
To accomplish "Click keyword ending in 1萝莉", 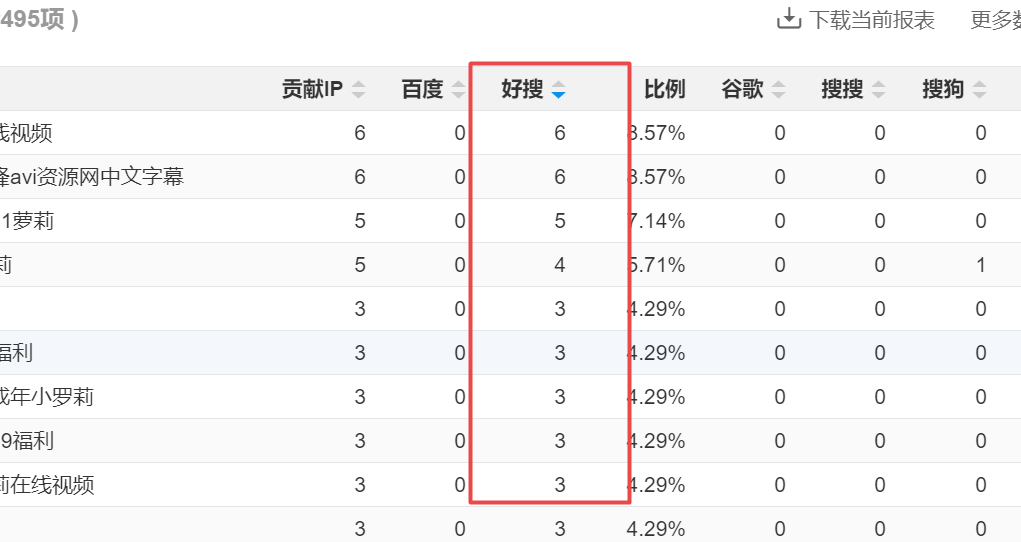I will click(x=27, y=221).
